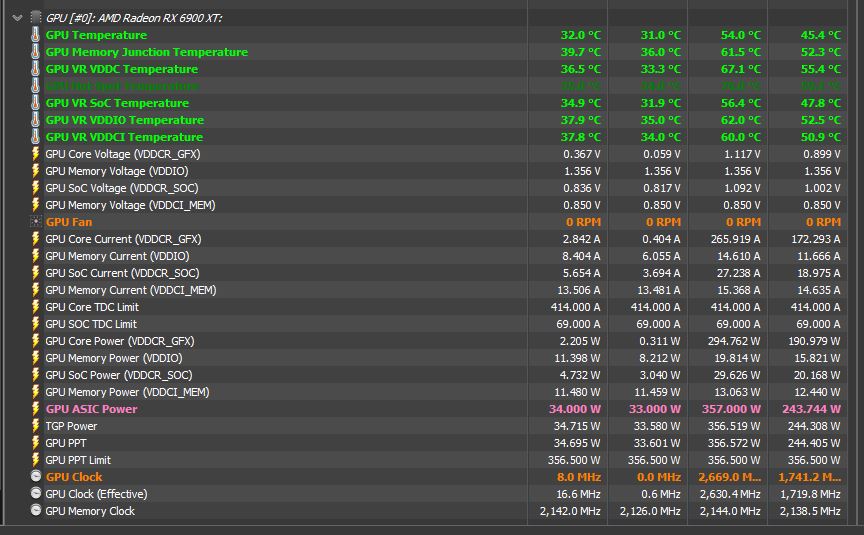This screenshot has width=864, height=535.
Task: Click thermometer icon for GPU VR SoC Temperature
Action: pyautogui.click(x=36, y=103)
